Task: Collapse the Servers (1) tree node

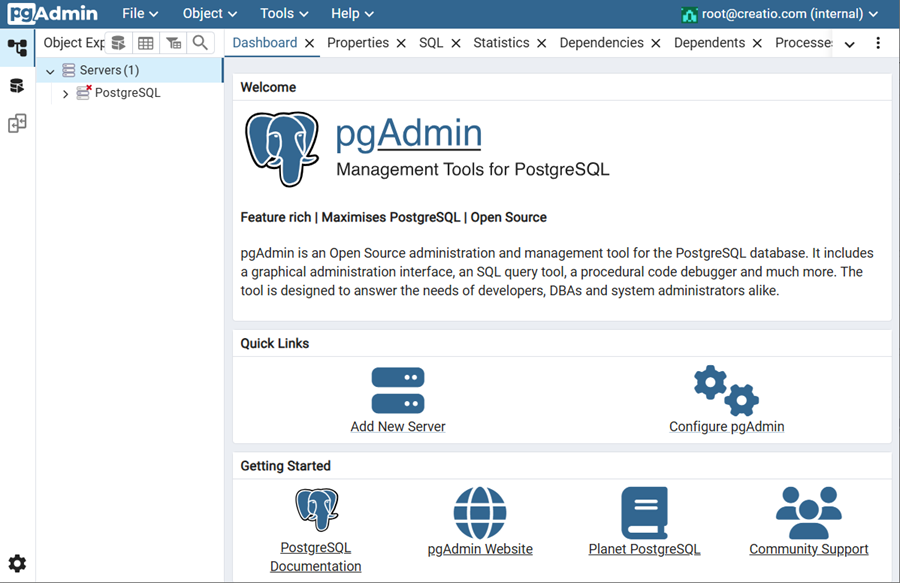Action: tap(50, 71)
